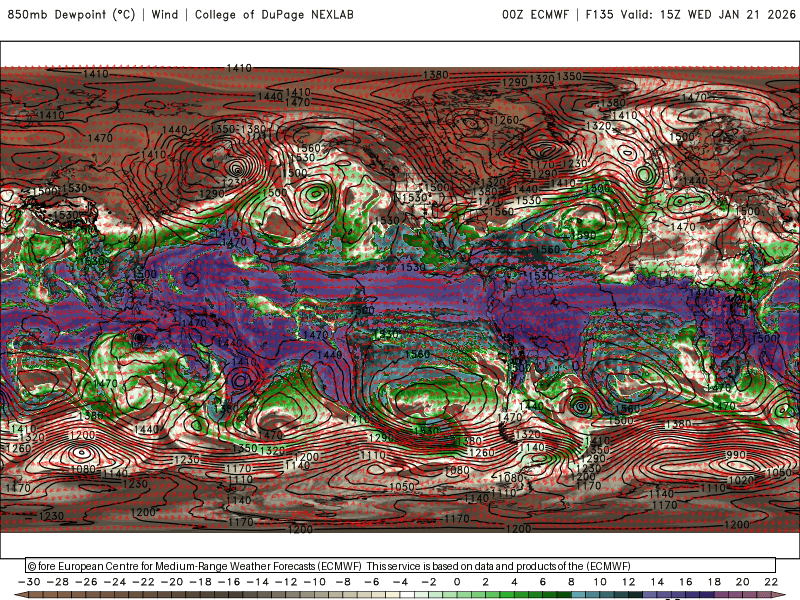This screenshot has width=800, height=600.
Task: Click the '-28' legend value
Action: tap(58, 582)
